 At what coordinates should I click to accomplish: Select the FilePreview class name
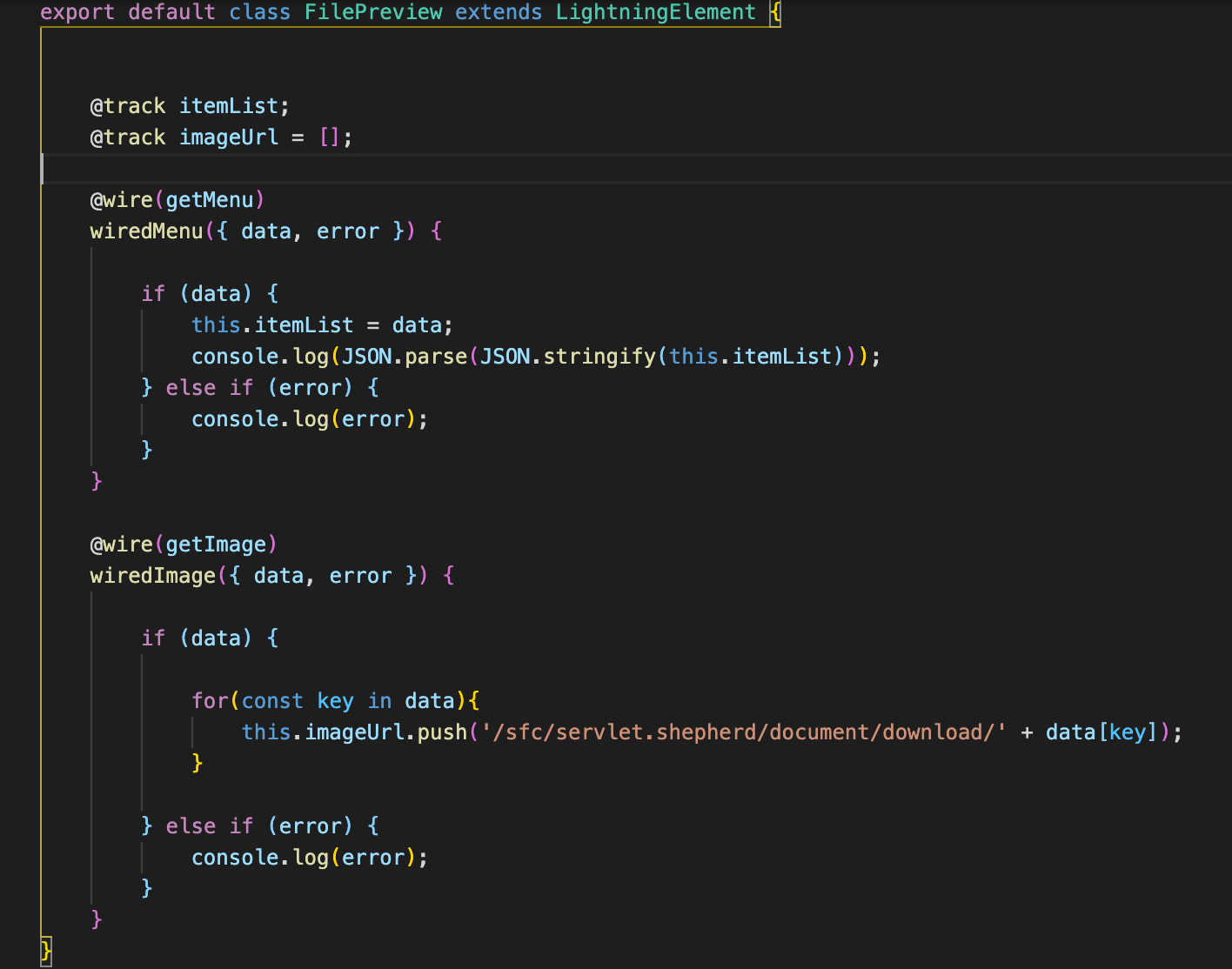(373, 12)
